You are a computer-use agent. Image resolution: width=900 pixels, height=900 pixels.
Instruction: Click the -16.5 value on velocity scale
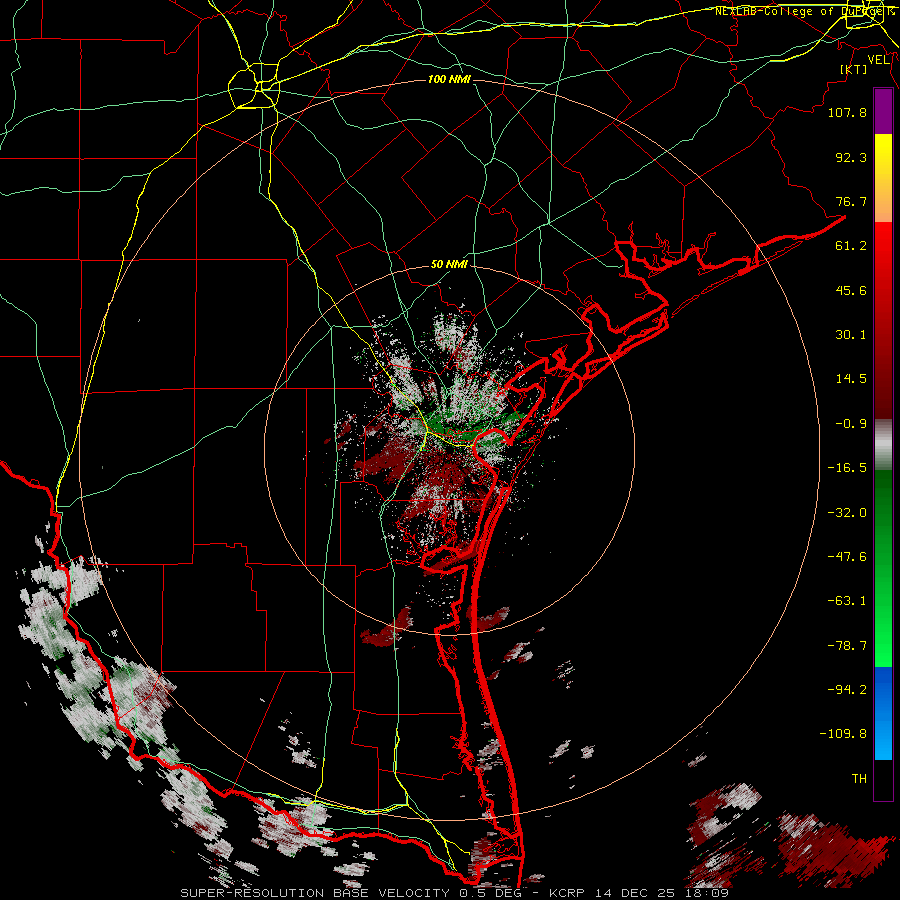(x=847, y=468)
